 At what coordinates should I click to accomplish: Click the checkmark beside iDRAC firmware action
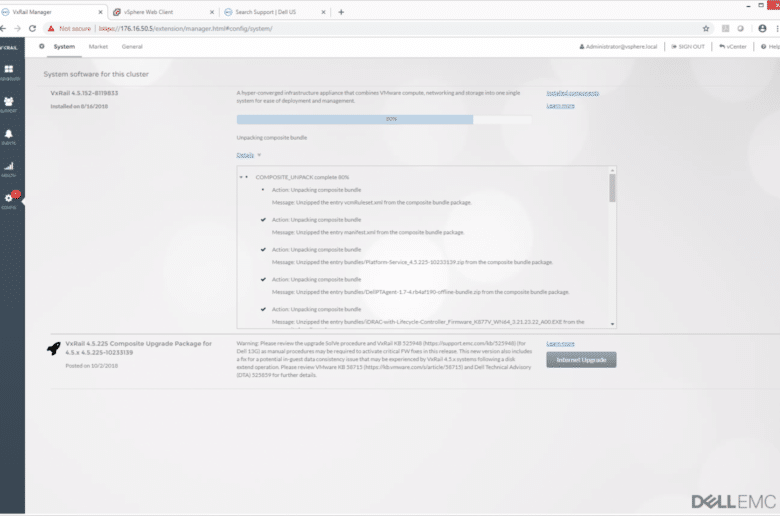(263, 309)
